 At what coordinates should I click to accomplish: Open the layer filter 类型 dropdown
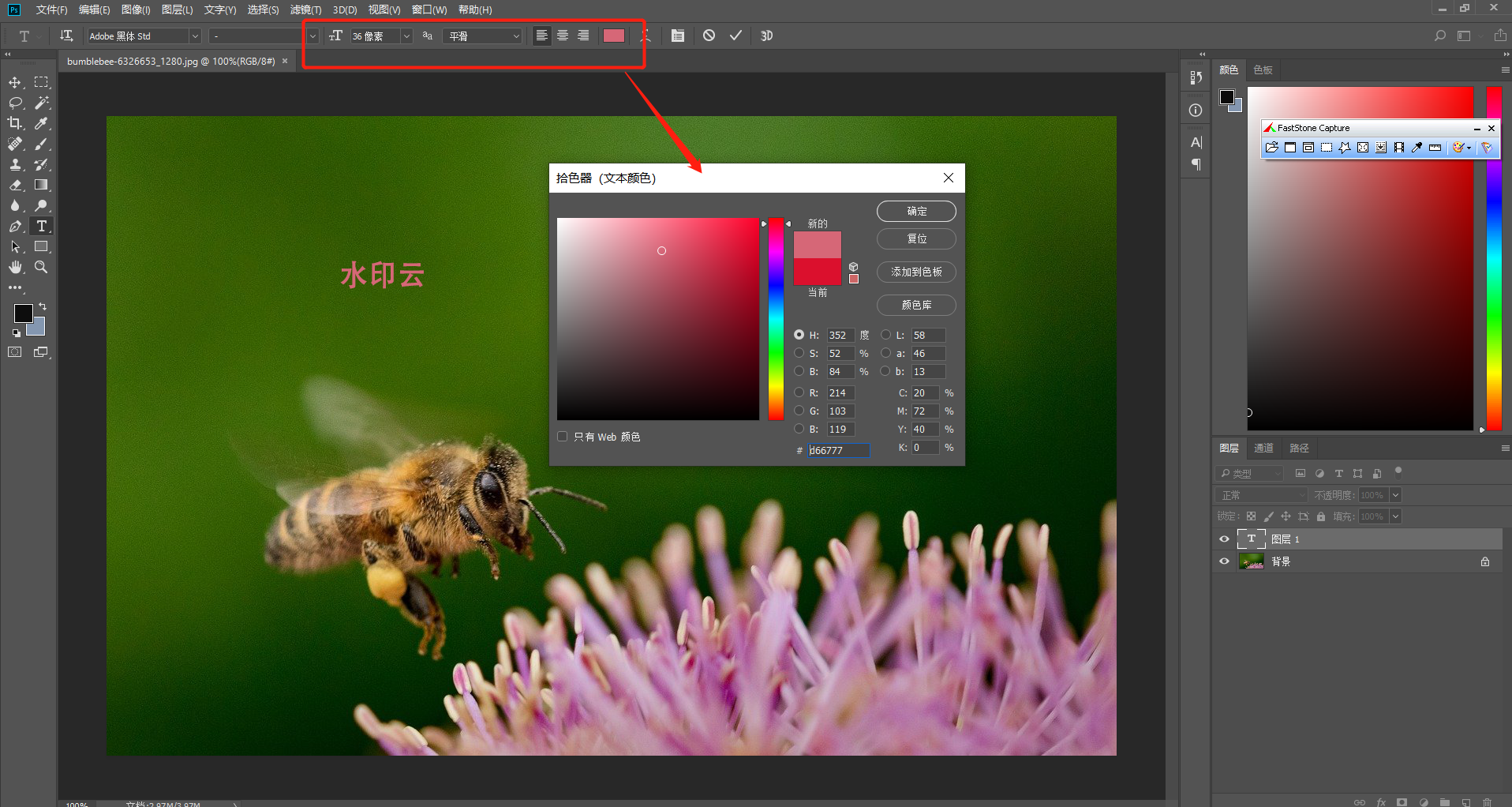(x=1250, y=474)
